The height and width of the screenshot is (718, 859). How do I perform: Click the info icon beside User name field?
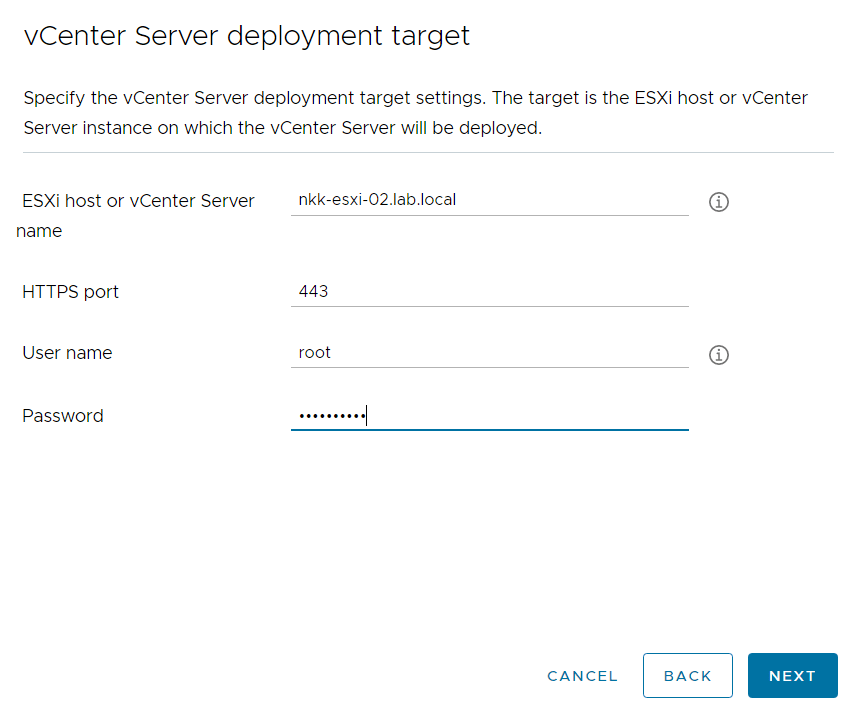(x=718, y=355)
